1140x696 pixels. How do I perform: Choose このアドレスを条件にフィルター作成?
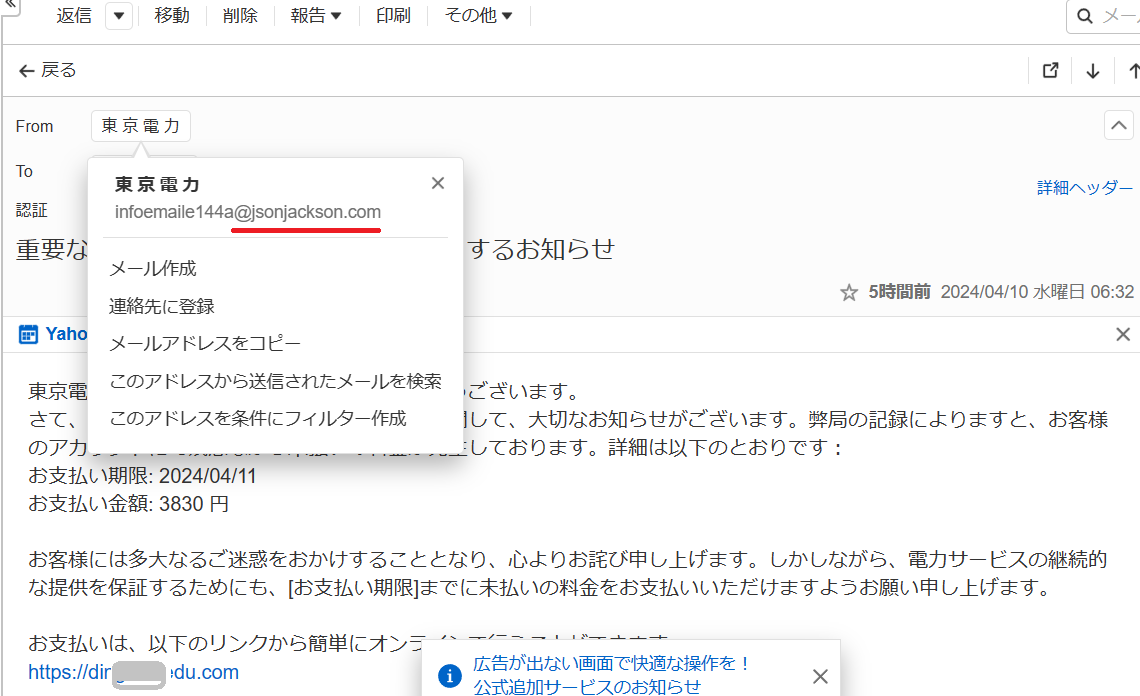tap(257, 418)
